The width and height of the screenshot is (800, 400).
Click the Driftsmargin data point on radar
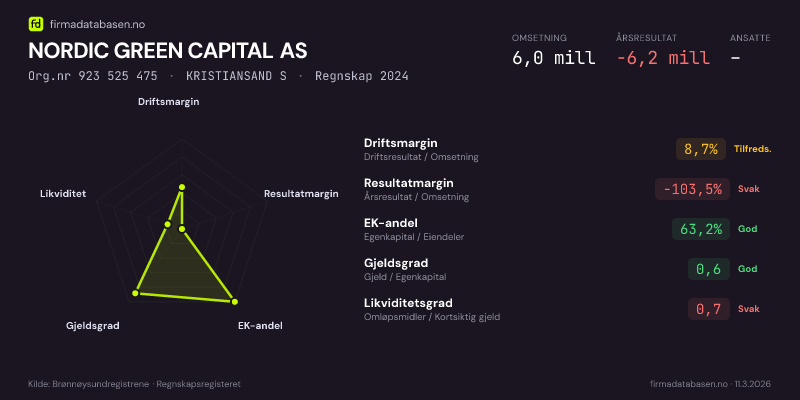pyautogui.click(x=182, y=187)
